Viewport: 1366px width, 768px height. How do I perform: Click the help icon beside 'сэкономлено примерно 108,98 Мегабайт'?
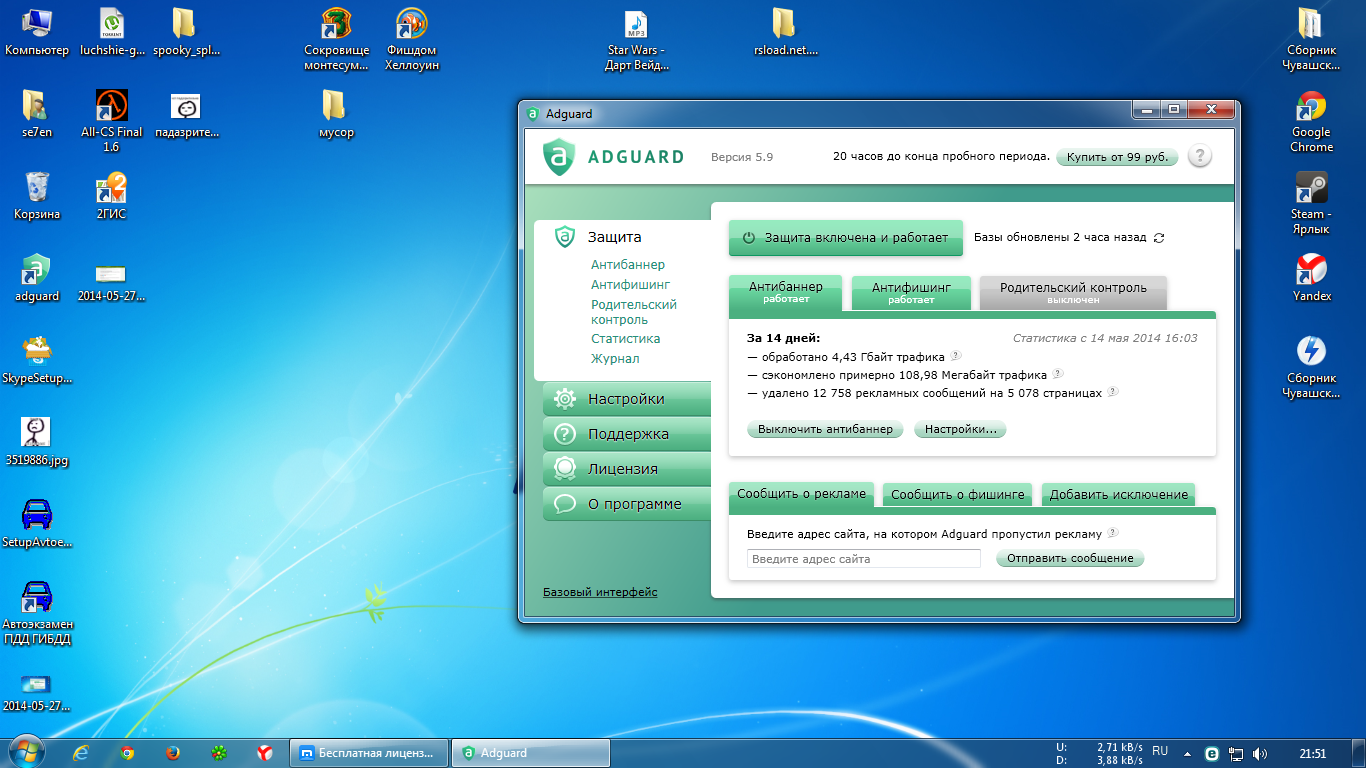click(1058, 374)
